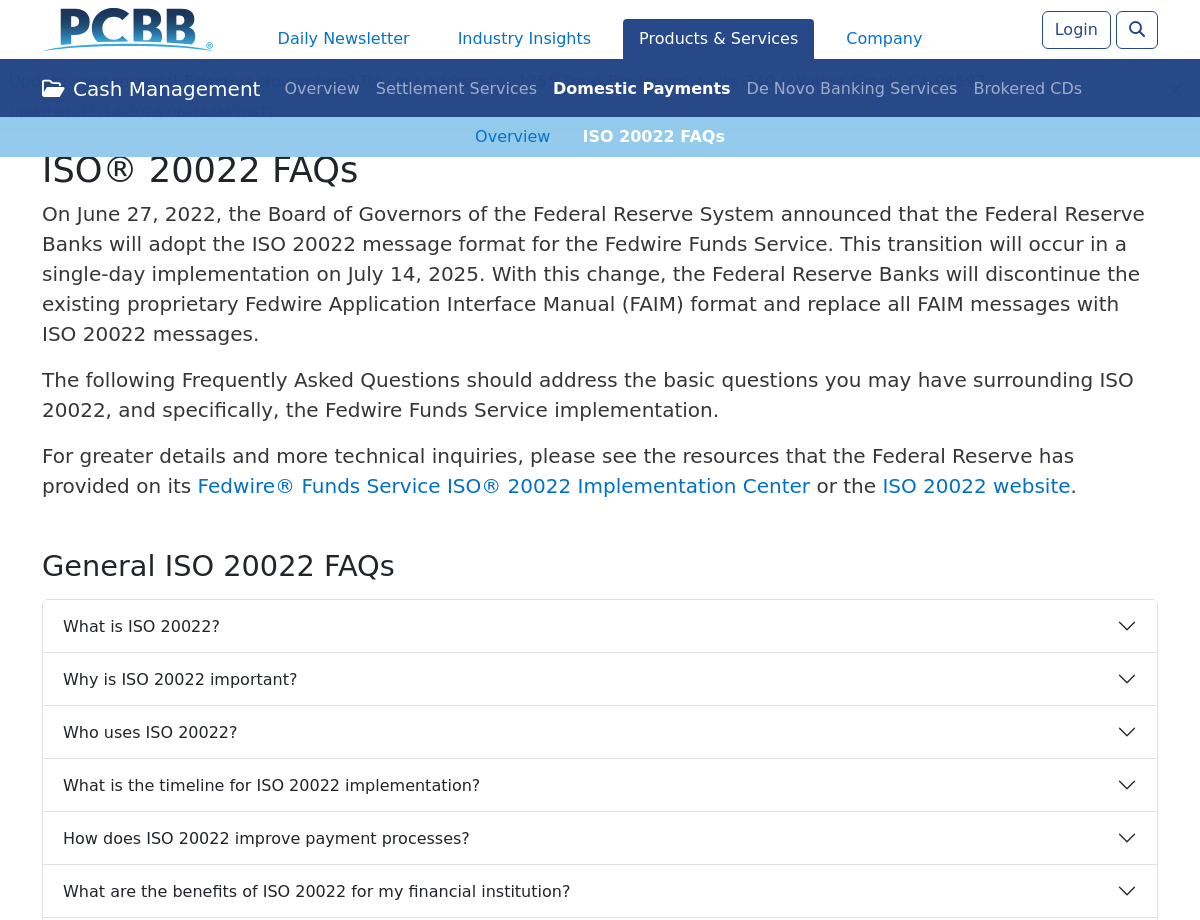Open the Daily Newsletter menu
This screenshot has width=1200, height=920.
pyautogui.click(x=343, y=39)
